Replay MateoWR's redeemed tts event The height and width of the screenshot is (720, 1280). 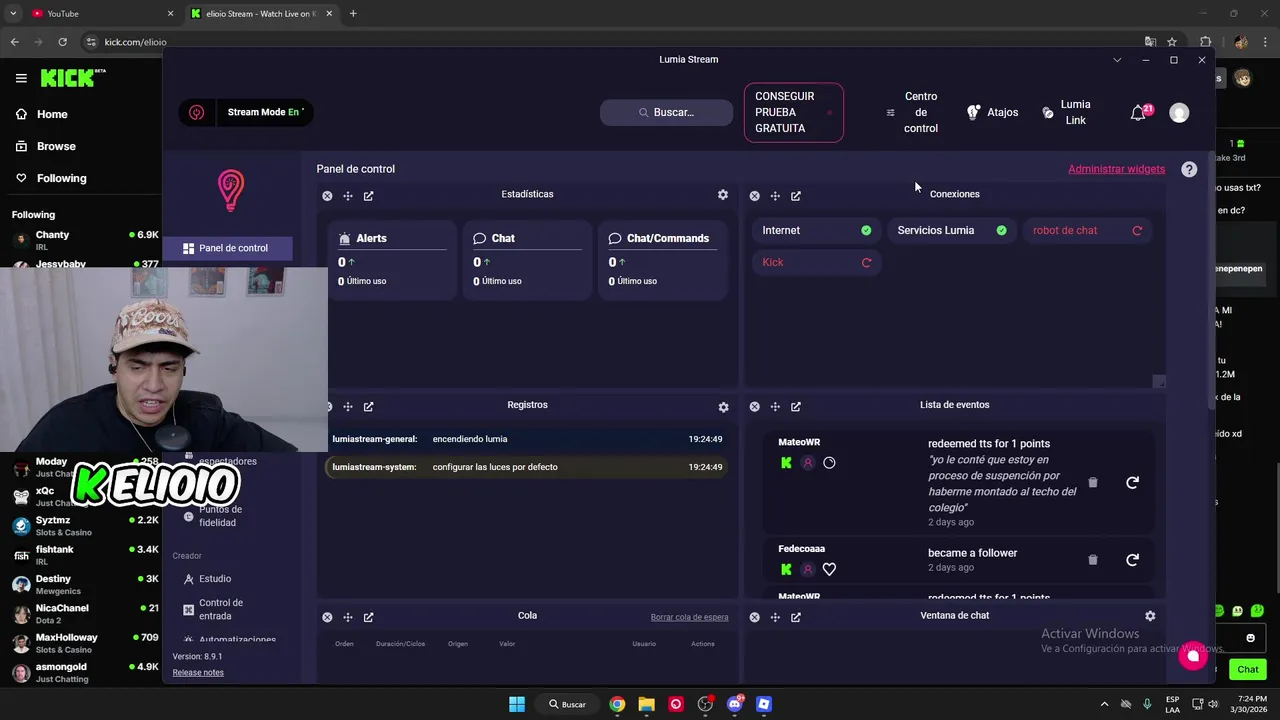1132,483
